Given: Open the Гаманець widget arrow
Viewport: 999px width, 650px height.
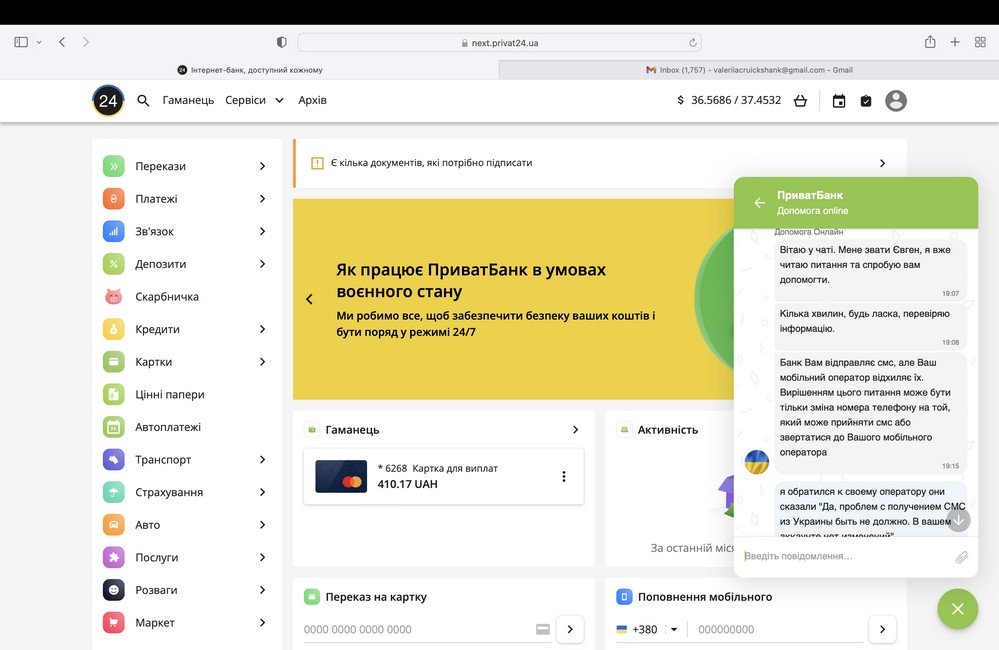Looking at the screenshot, I should tap(575, 430).
